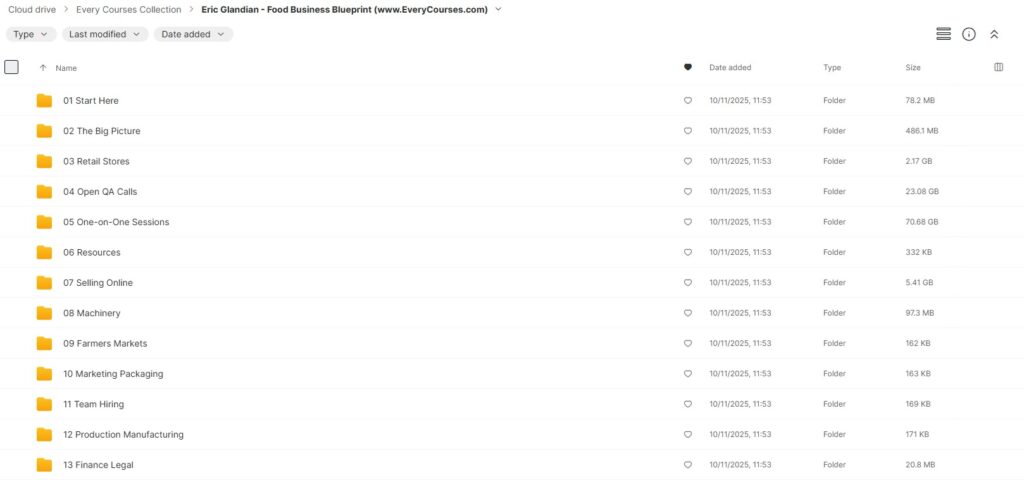Screen dimensions: 1024x480
Task: Sort by favourites heart column header
Action: click(x=687, y=67)
